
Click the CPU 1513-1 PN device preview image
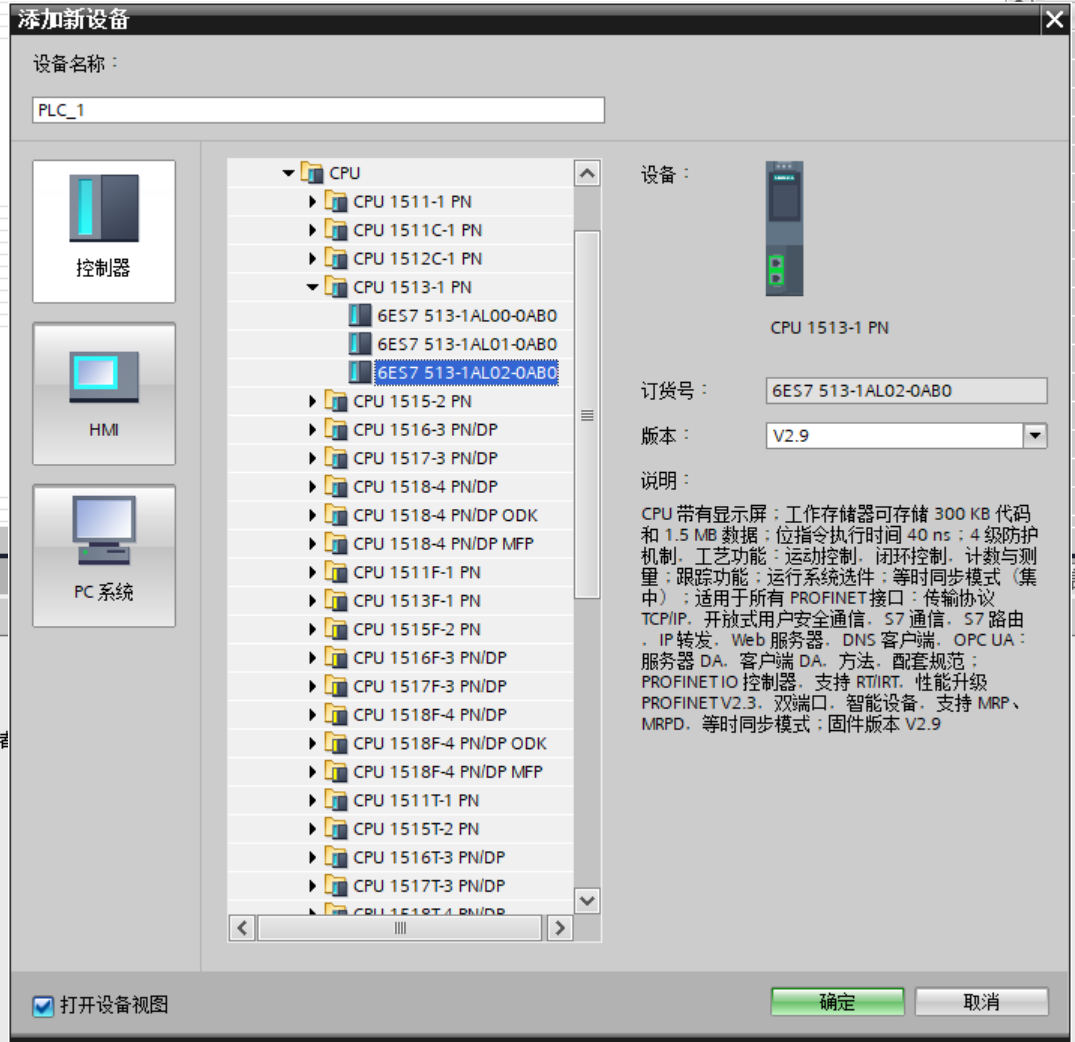point(784,228)
